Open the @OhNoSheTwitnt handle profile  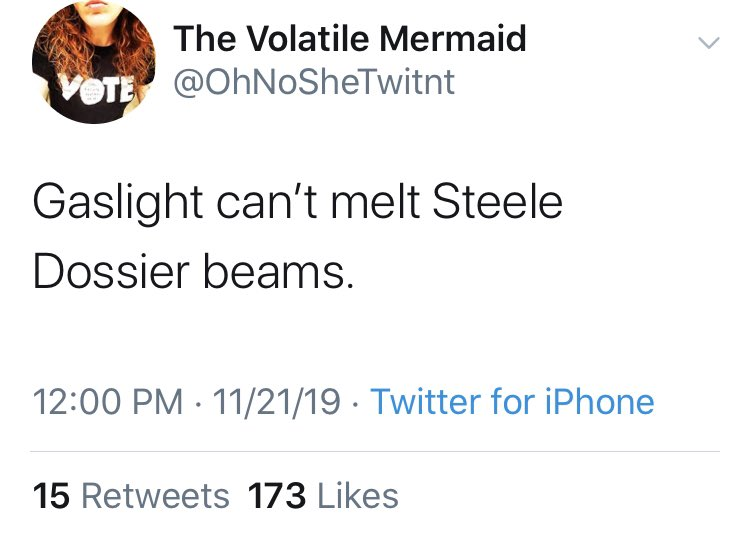pos(314,82)
